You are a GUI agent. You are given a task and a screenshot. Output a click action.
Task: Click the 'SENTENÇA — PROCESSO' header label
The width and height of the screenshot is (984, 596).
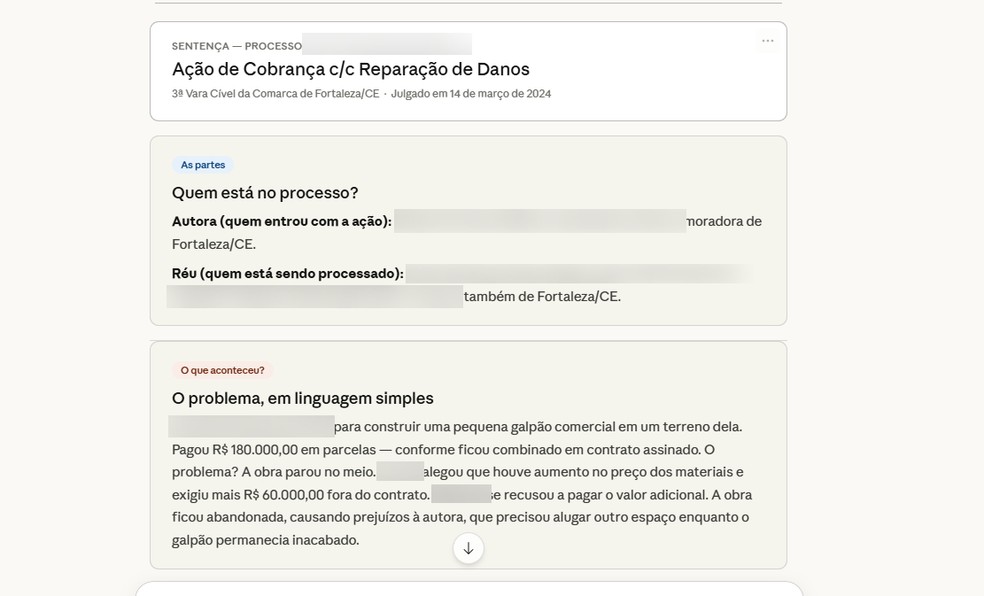[x=235, y=45]
